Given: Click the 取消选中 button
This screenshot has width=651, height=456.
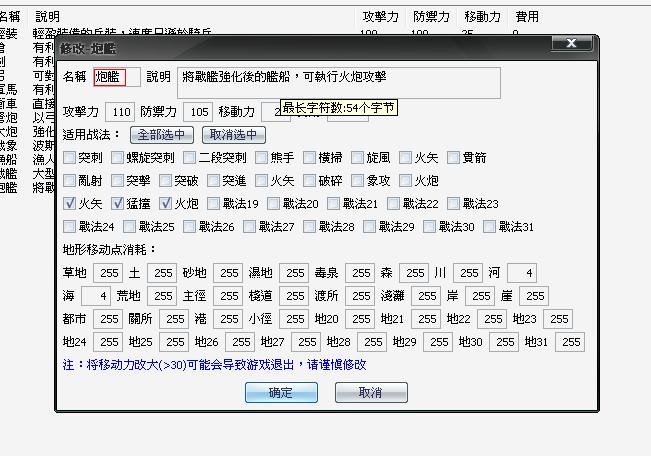Looking at the screenshot, I should (x=233, y=135).
